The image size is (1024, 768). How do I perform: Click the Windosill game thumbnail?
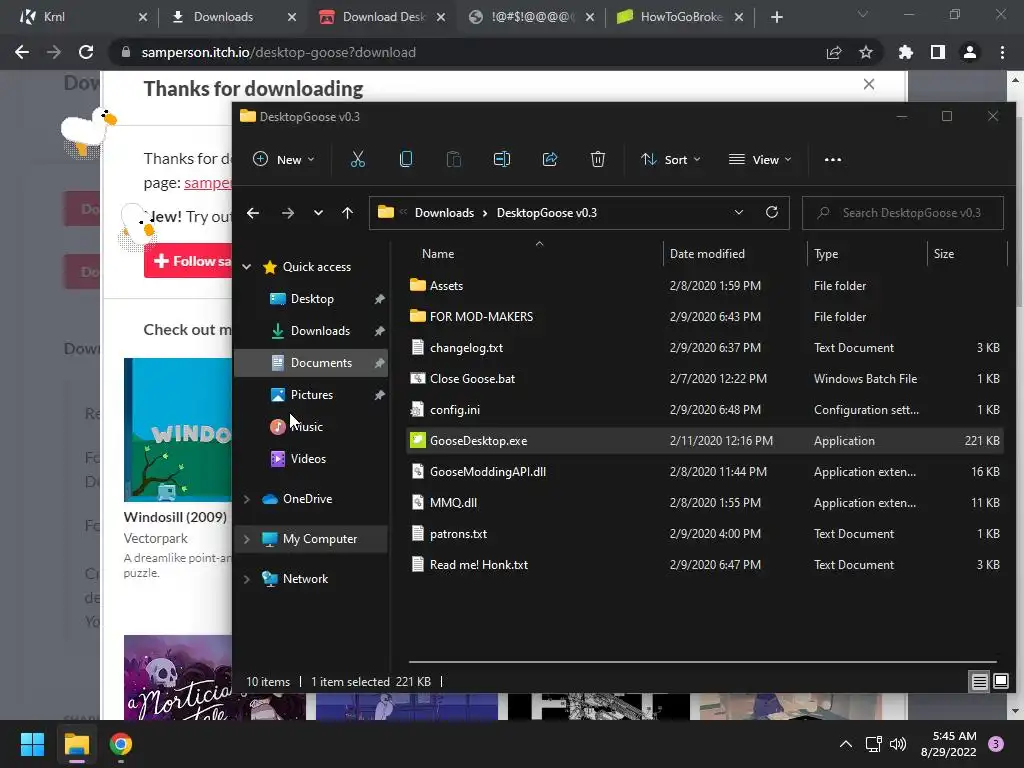click(178, 430)
